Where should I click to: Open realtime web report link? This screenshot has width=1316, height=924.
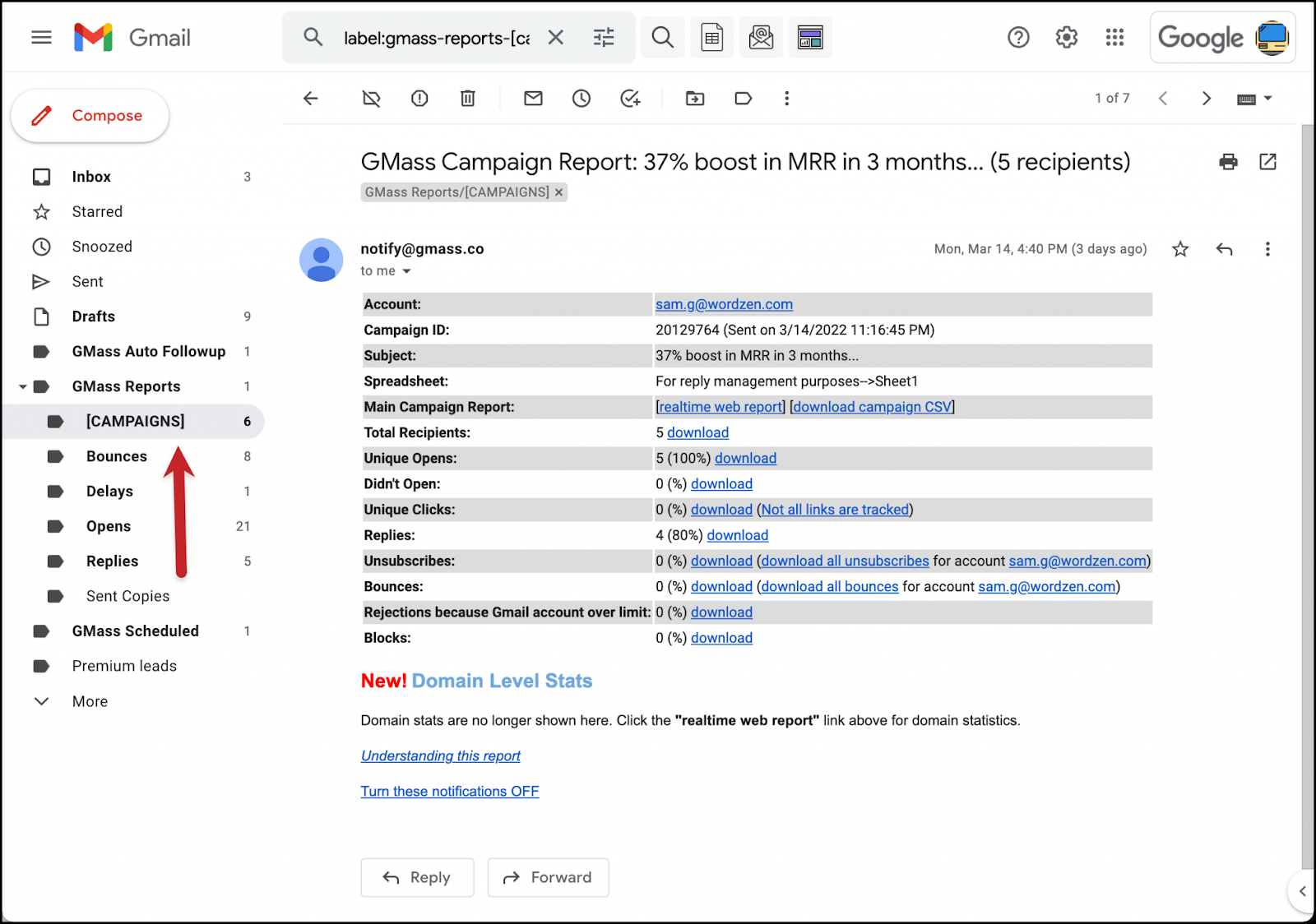(721, 407)
